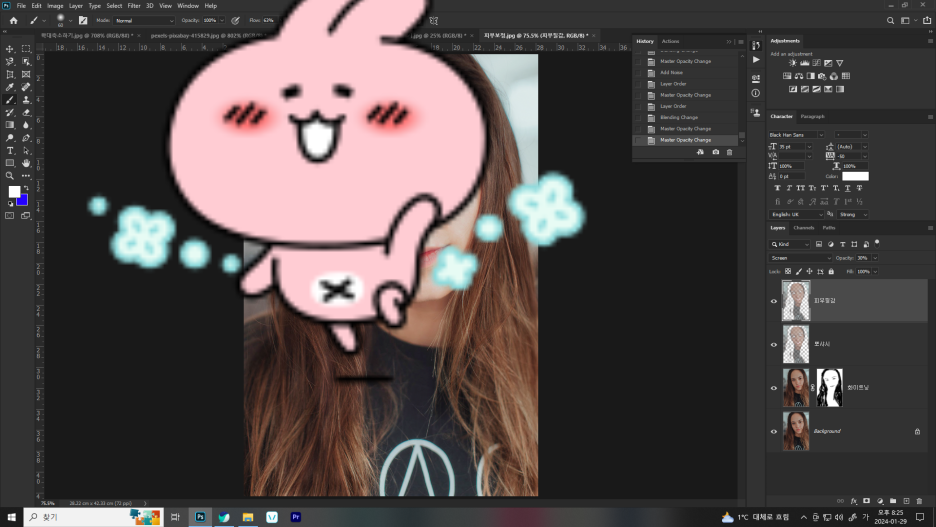Switch to the Paragraph tab
The width and height of the screenshot is (936, 527).
point(812,116)
